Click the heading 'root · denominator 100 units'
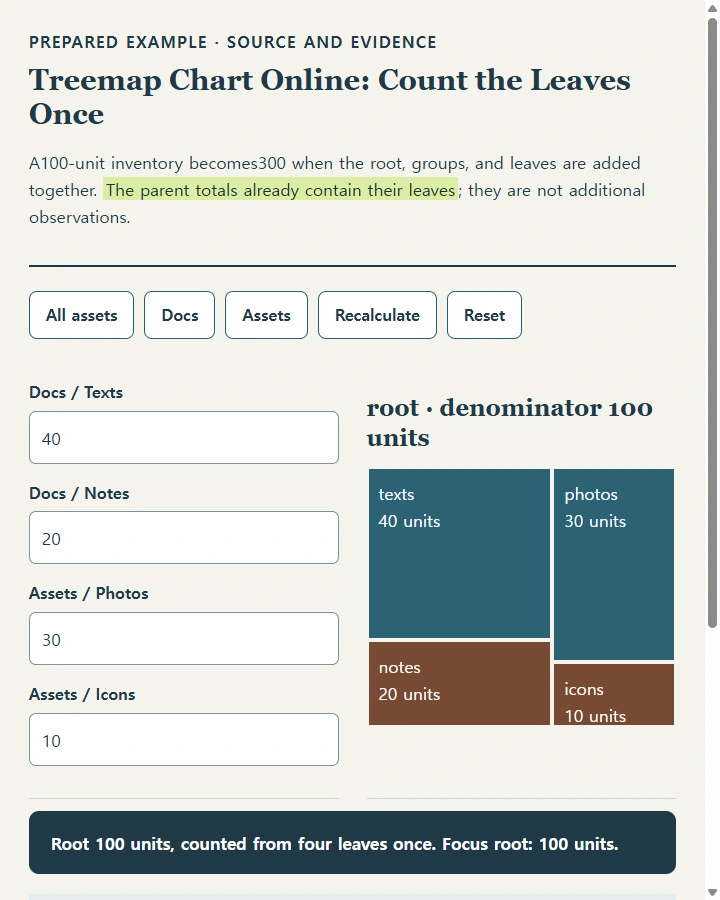The width and height of the screenshot is (720, 900). (x=510, y=422)
